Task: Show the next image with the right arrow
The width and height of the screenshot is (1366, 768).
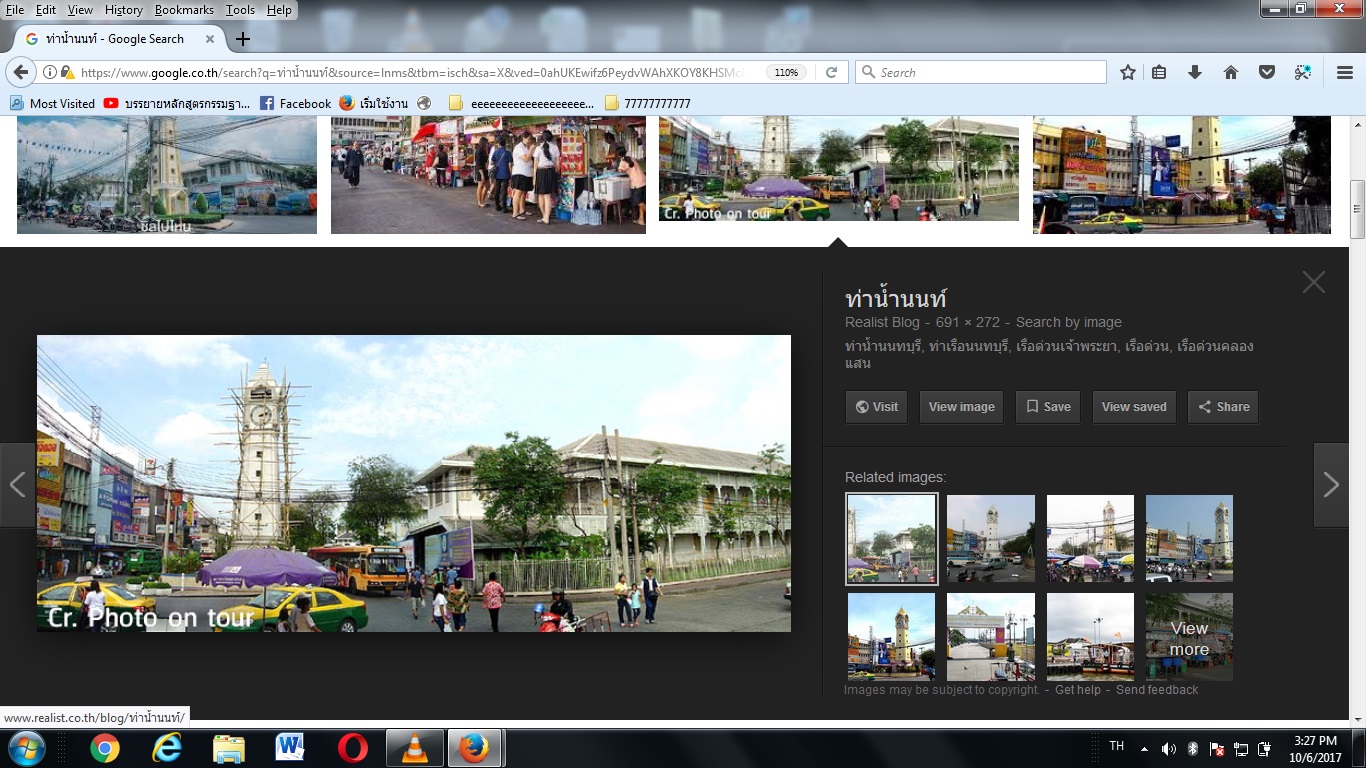Action: point(1330,485)
